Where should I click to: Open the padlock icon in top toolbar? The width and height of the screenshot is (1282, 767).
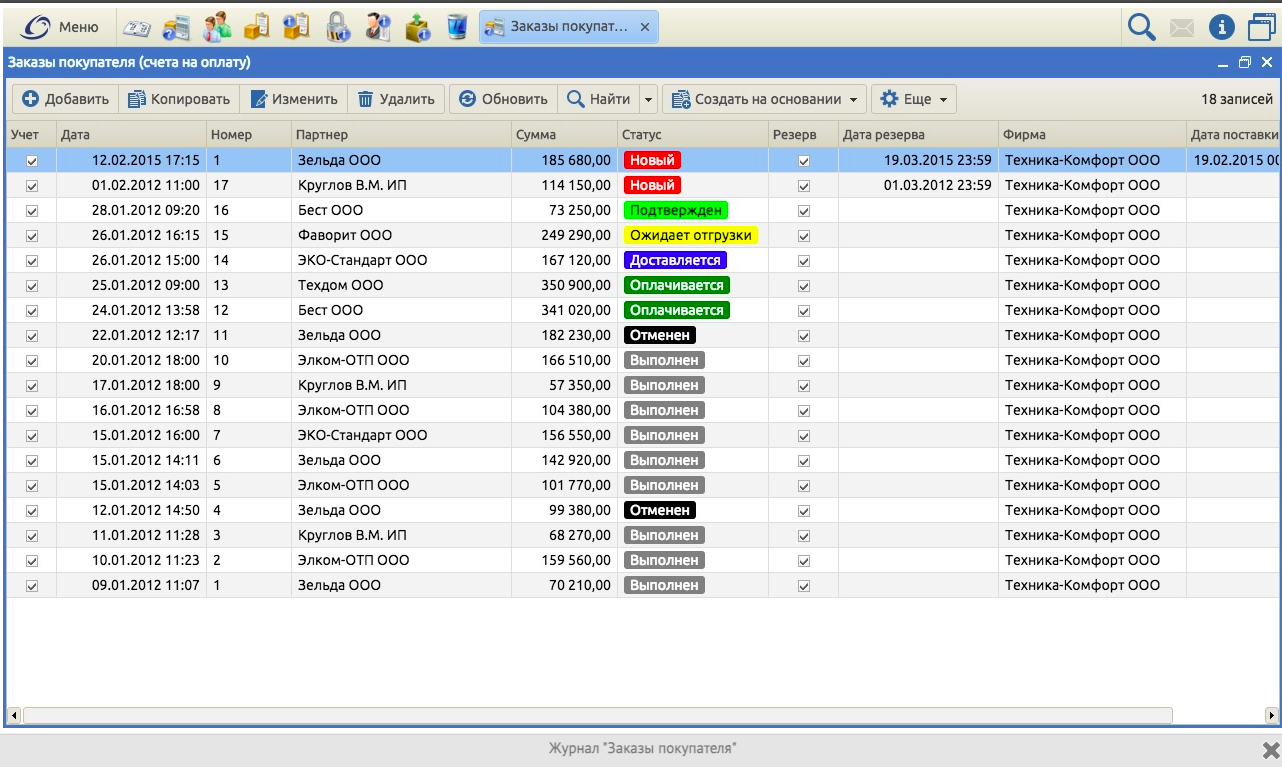coord(337,27)
